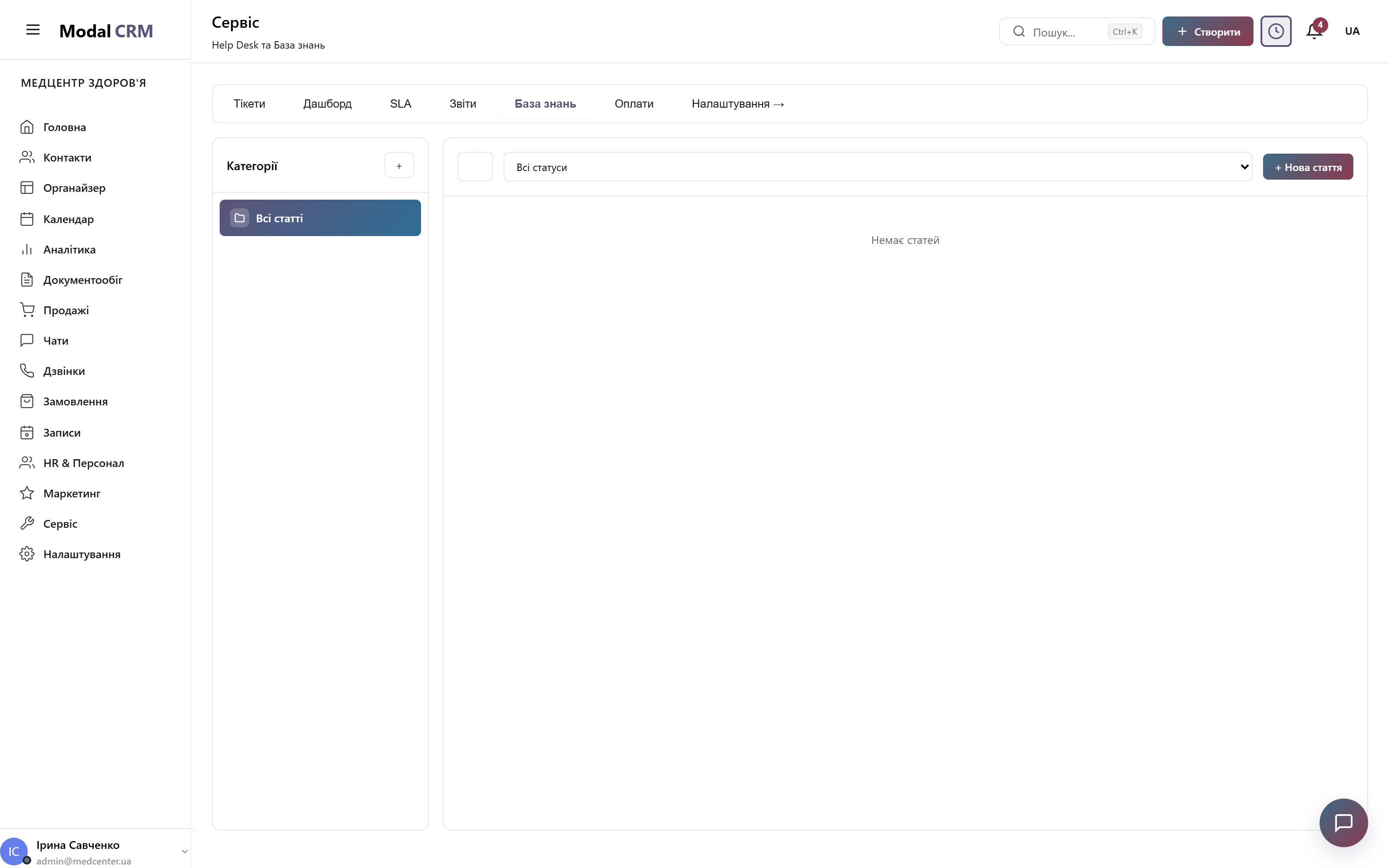This screenshot has height=868, width=1389.
Task: Click the Налаштування gear icon in sidebar
Action: pos(27,554)
